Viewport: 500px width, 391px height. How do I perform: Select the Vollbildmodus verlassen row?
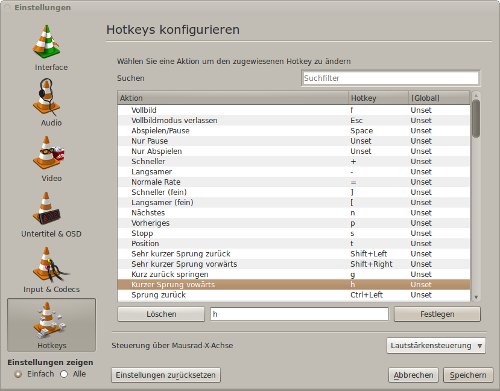click(x=294, y=120)
